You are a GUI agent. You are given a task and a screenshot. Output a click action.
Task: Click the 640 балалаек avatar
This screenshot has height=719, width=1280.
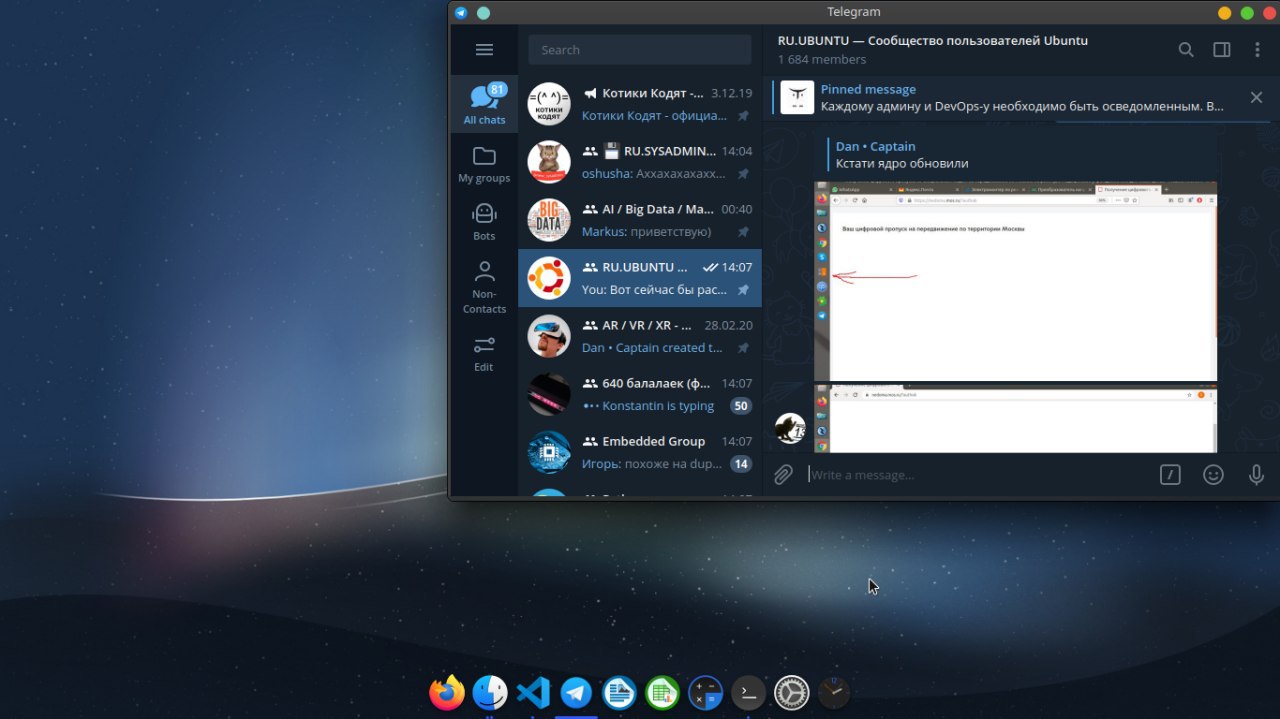549,394
